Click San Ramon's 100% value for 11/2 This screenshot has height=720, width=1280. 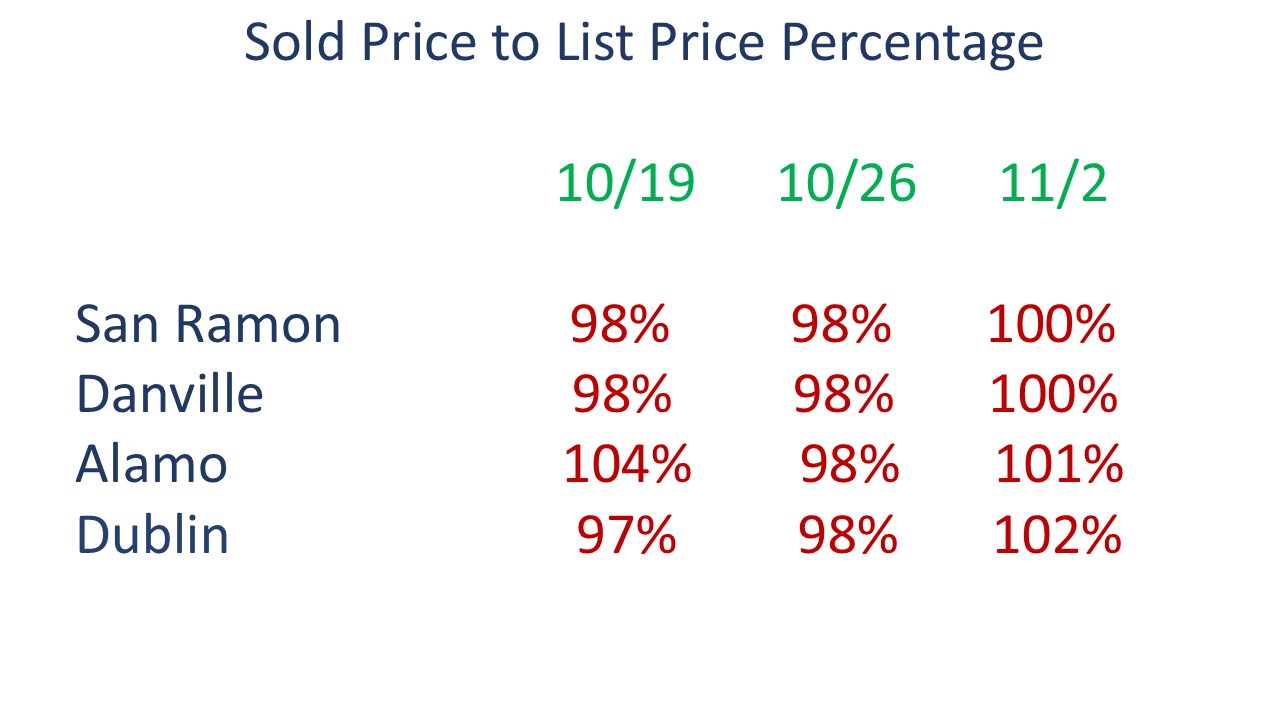tap(1051, 325)
